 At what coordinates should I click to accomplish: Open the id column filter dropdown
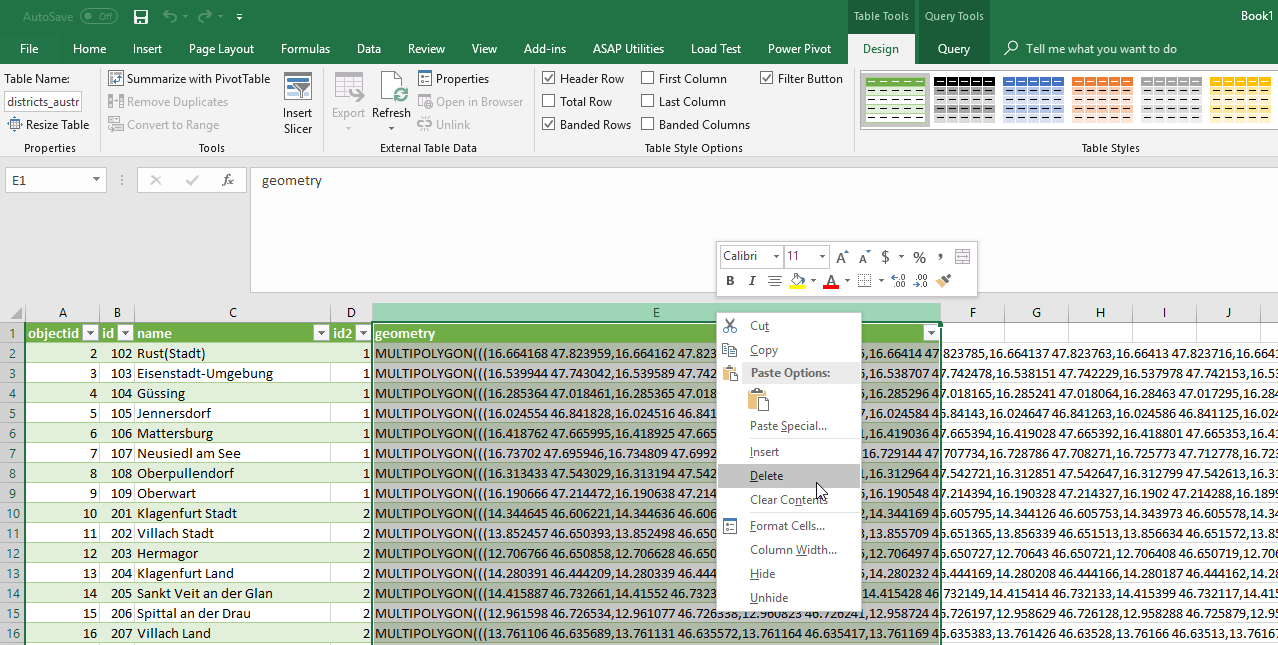[125, 333]
